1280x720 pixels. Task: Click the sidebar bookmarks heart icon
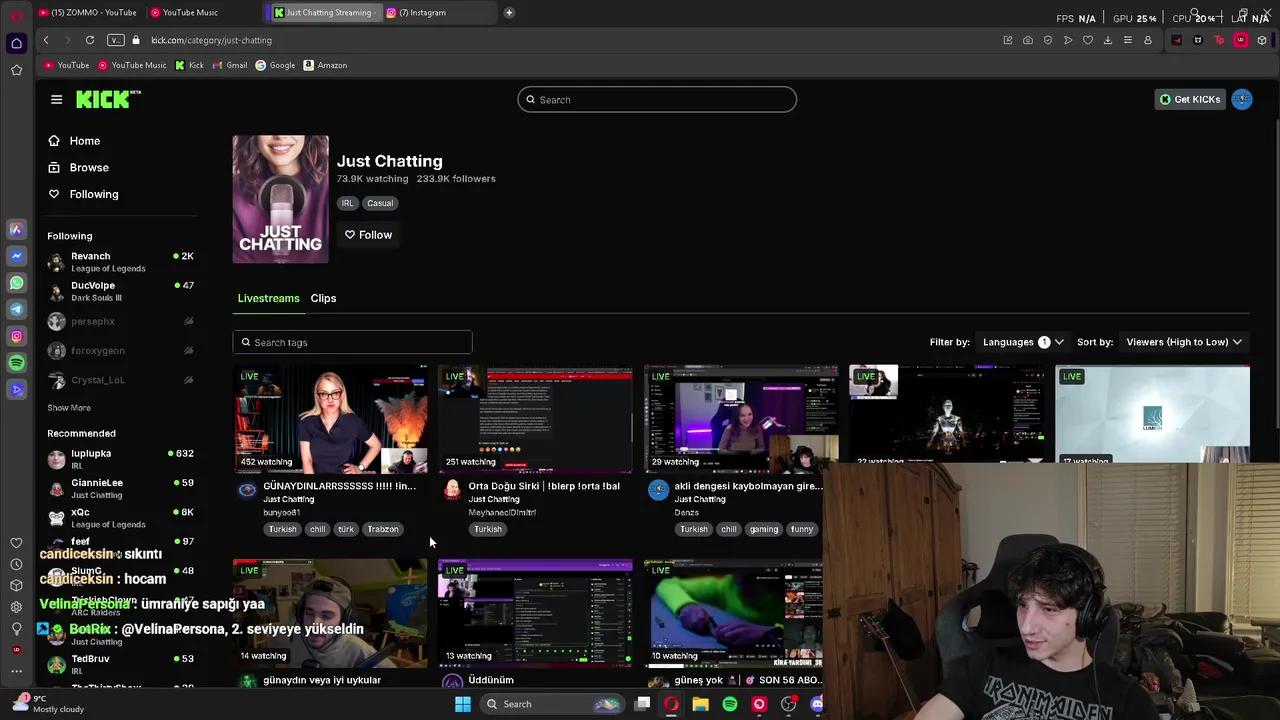16,543
